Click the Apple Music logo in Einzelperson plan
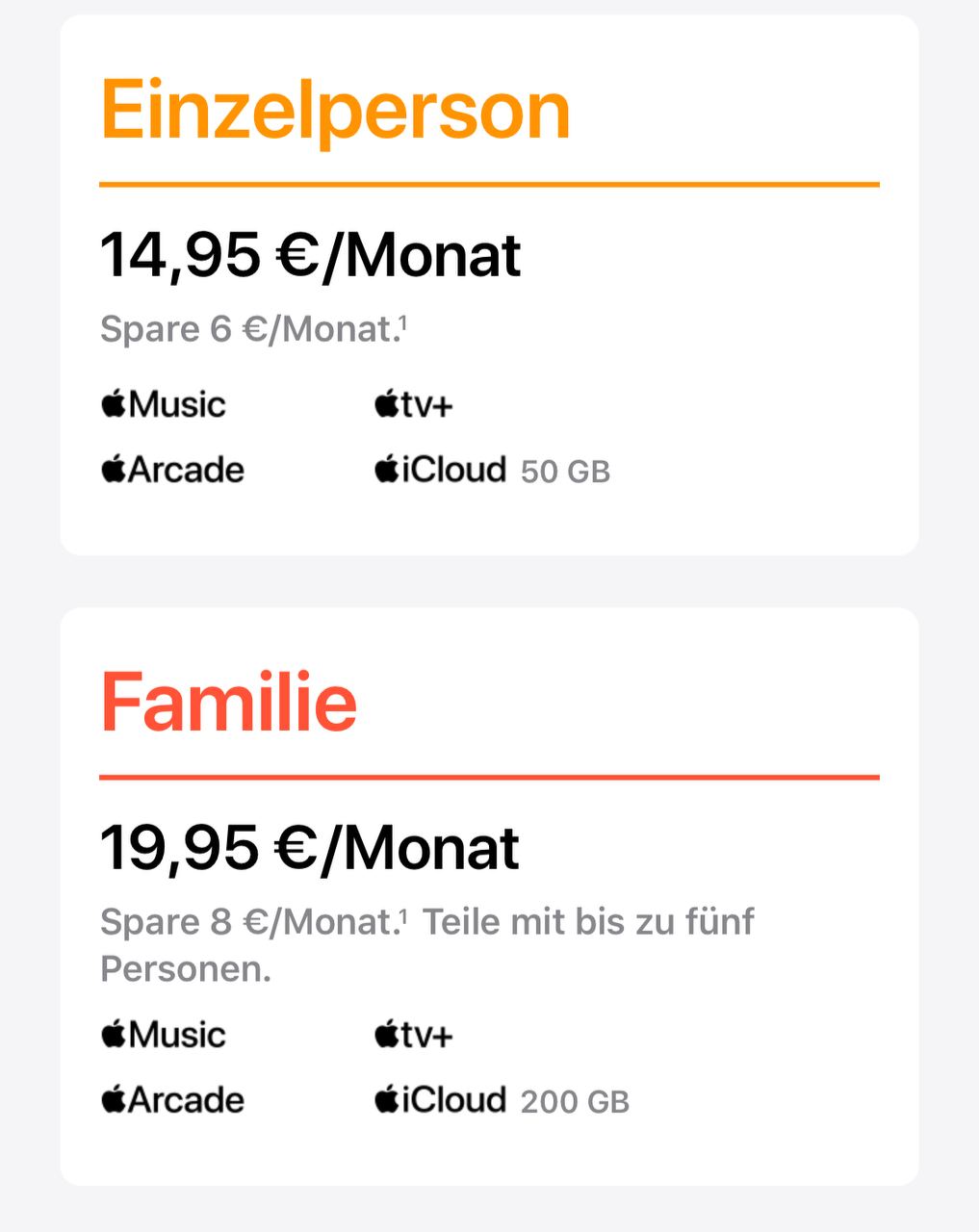The width and height of the screenshot is (979, 1232). (163, 404)
